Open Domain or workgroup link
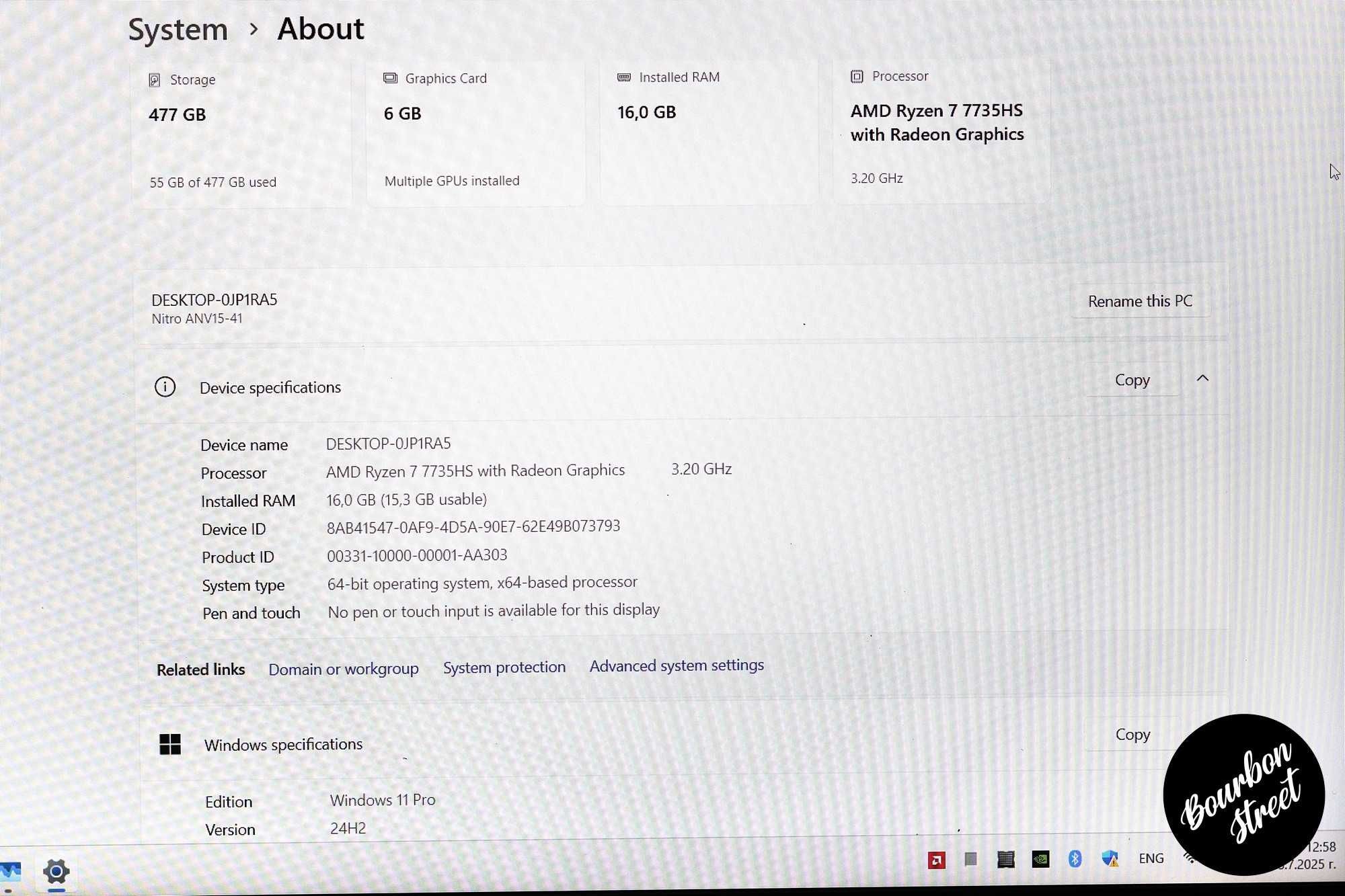Screen dimensions: 1345x896 click(x=344, y=669)
